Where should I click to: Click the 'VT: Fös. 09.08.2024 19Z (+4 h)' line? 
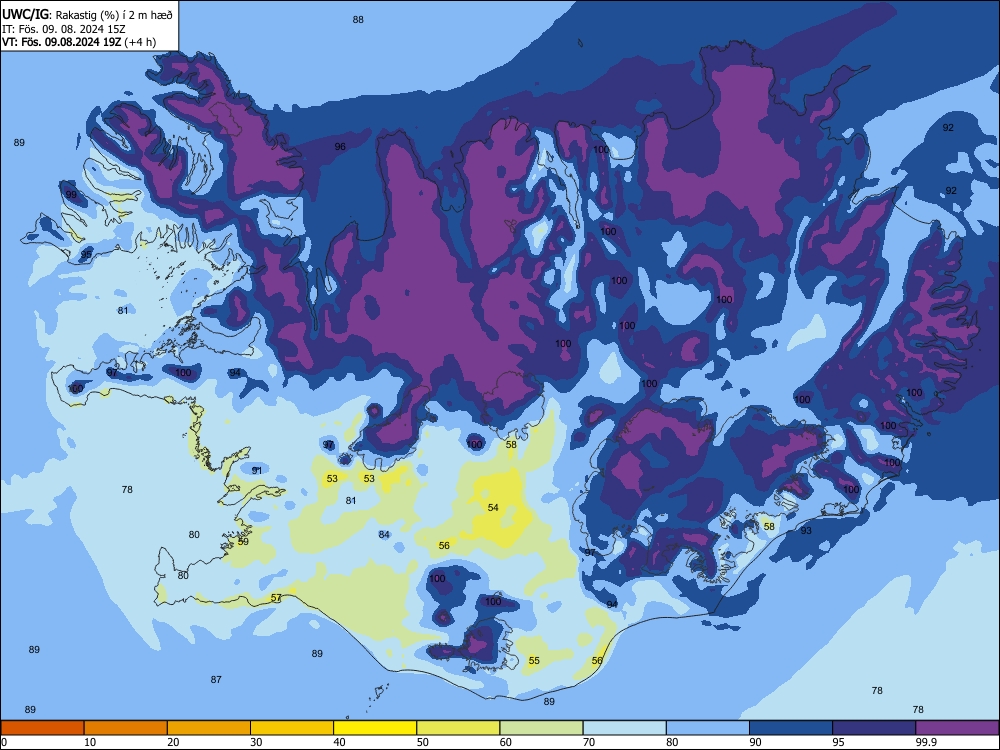point(79,42)
